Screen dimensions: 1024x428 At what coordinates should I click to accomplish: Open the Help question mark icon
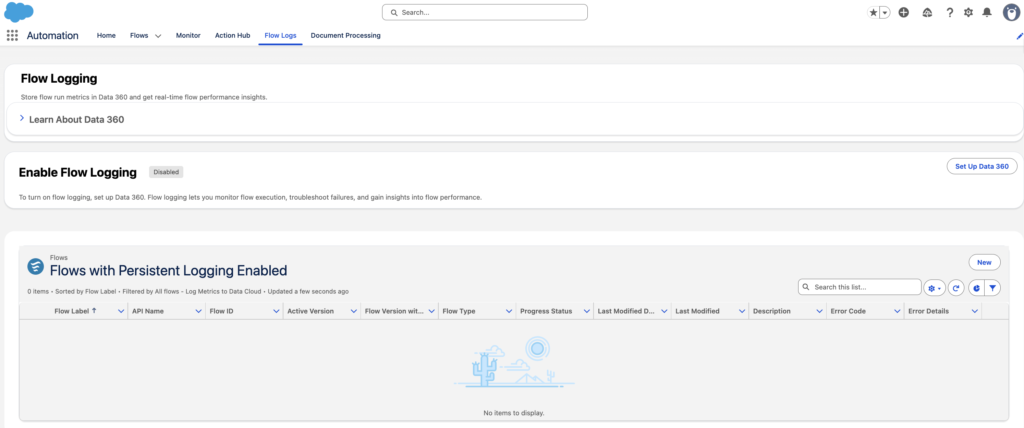click(950, 12)
